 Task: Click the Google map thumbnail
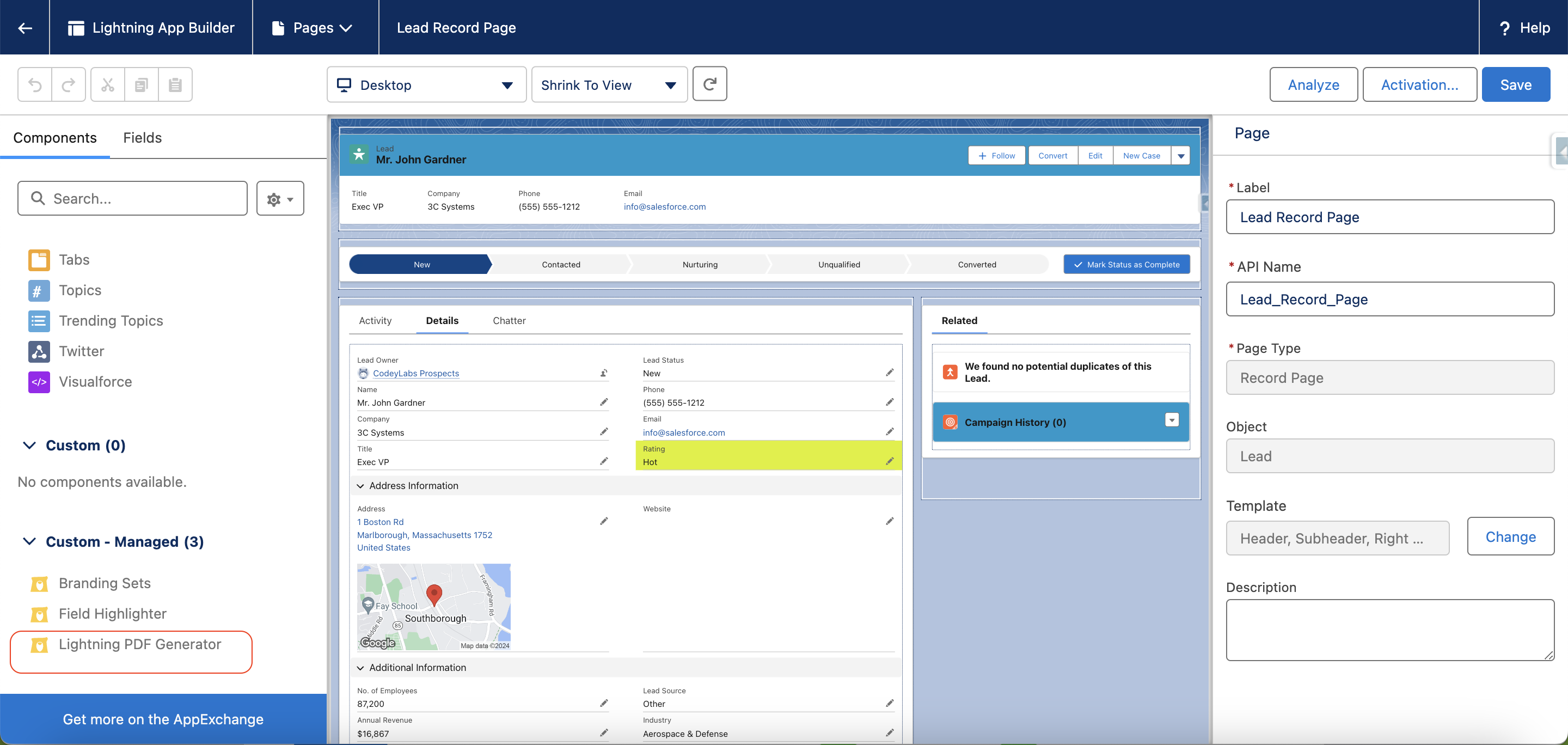point(433,607)
